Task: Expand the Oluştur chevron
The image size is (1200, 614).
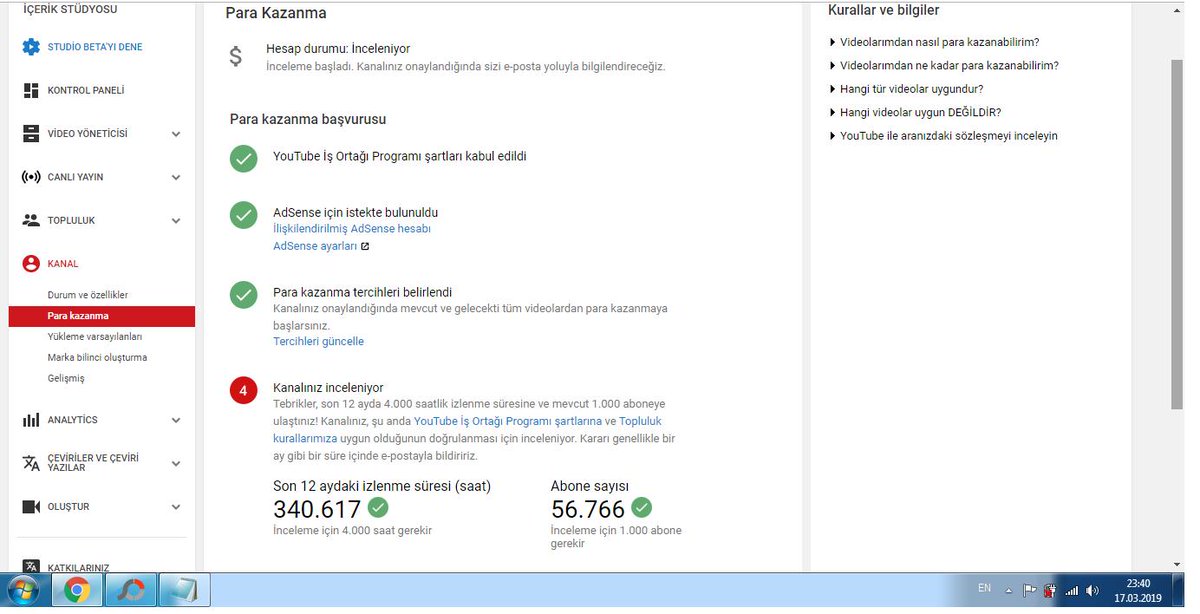Action: pos(176,507)
